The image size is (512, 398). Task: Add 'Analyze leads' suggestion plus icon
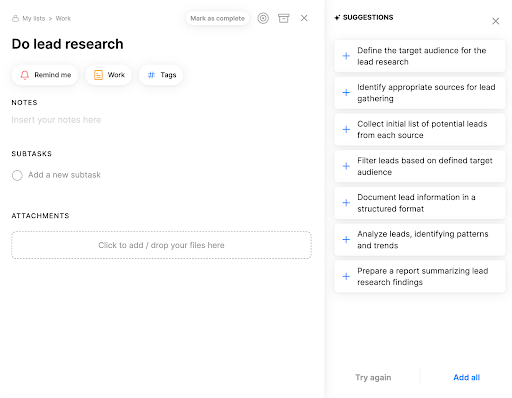(x=346, y=239)
